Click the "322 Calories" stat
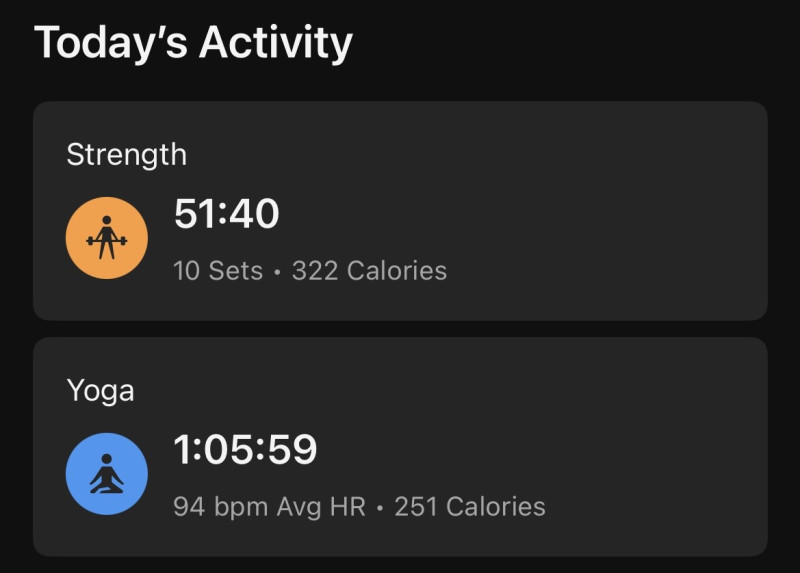This screenshot has height=573, width=800. [369, 271]
